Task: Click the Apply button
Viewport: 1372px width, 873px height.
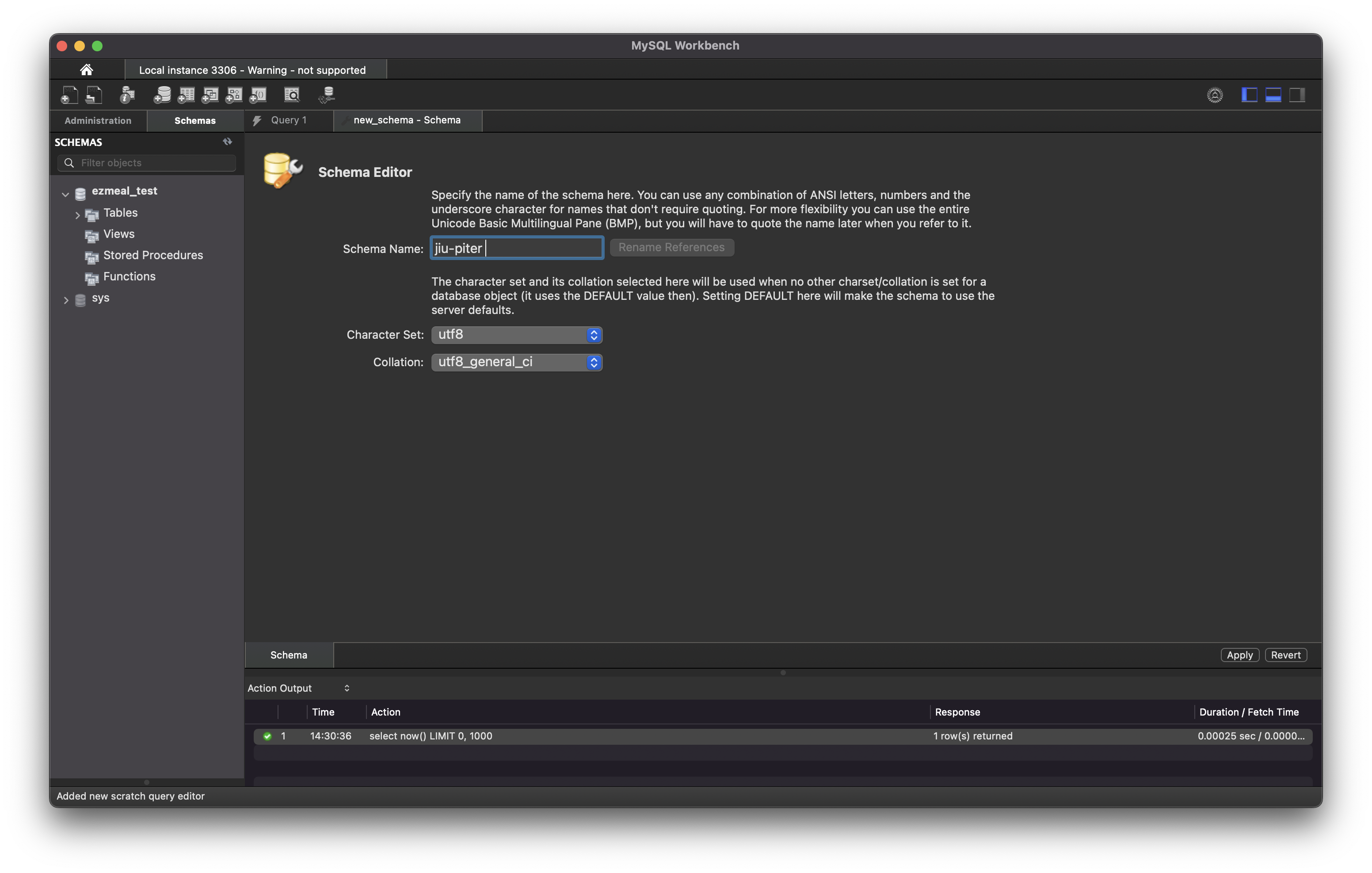Action: tap(1239, 655)
